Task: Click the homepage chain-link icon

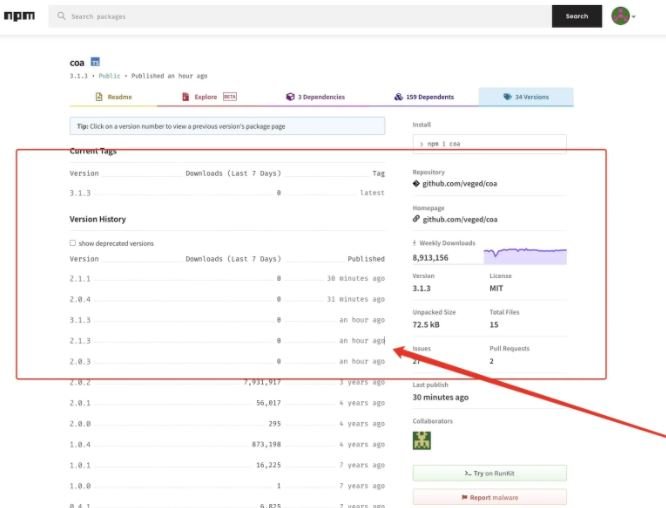Action: (416, 219)
